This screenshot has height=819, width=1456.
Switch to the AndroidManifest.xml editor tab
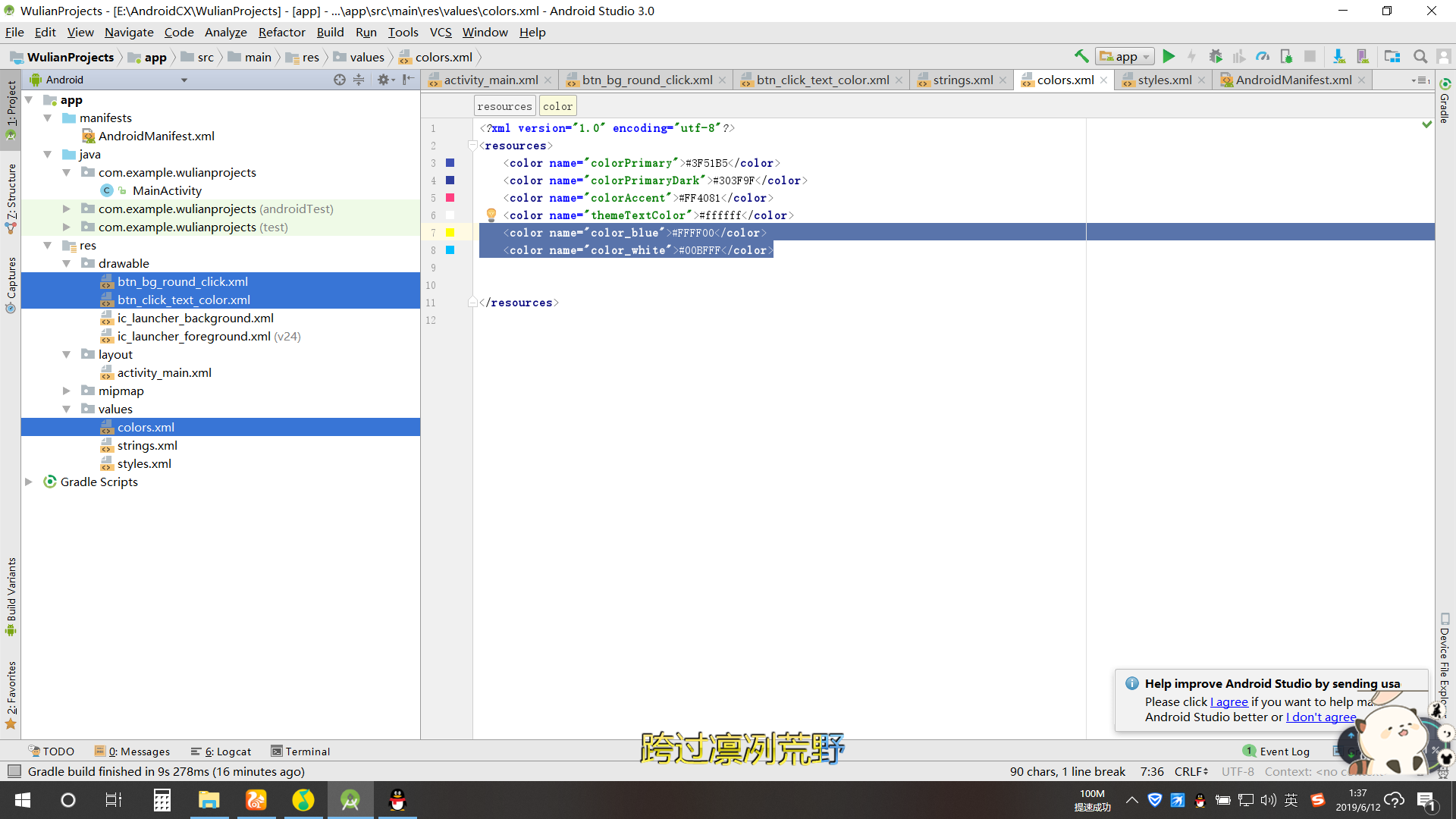coord(1293,80)
